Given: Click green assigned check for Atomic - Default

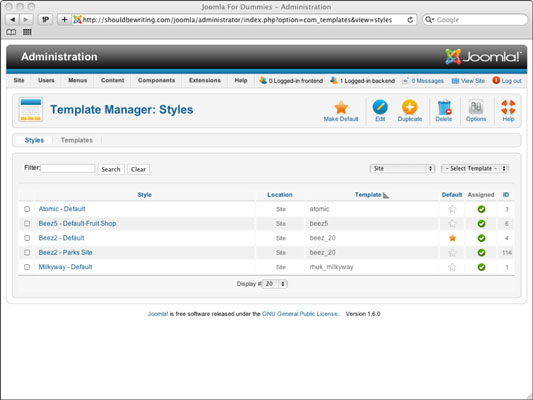Looking at the screenshot, I should [481, 209].
